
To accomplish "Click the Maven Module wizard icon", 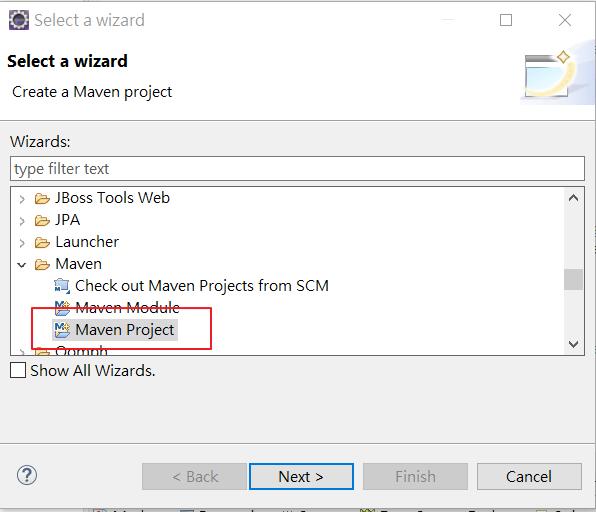I will [62, 308].
